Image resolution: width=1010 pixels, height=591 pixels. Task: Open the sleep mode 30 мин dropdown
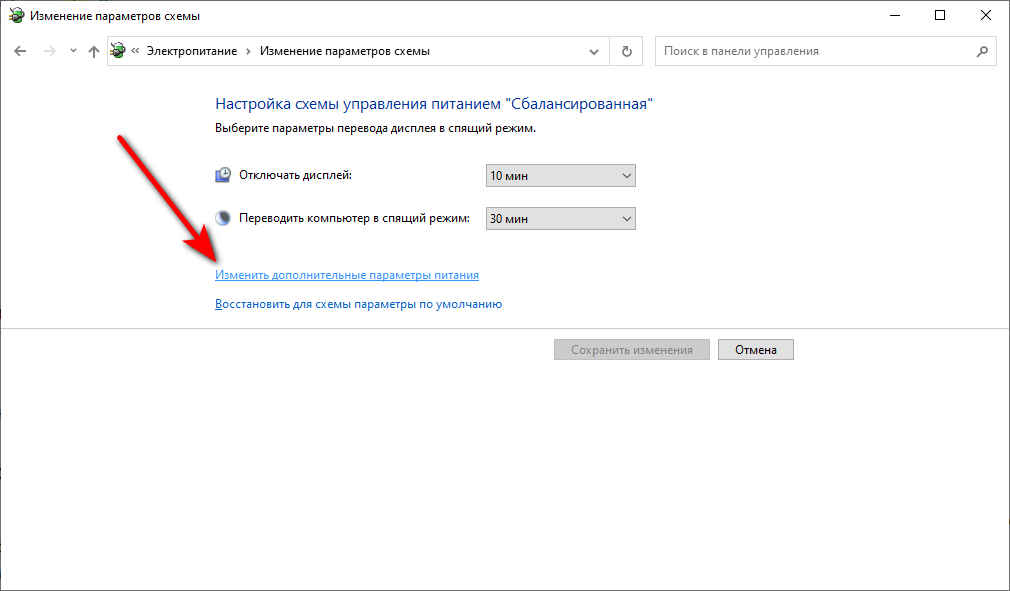(x=560, y=218)
